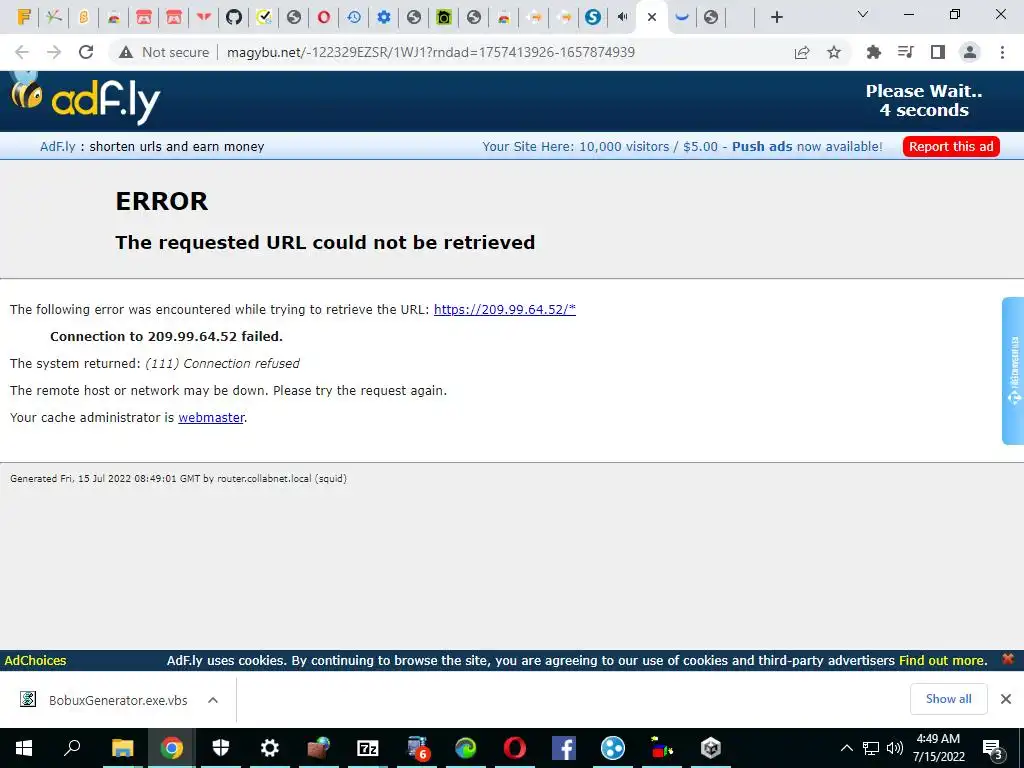1024x768 pixels.
Task: Click the Chrome taskbar icon
Action: 171,748
